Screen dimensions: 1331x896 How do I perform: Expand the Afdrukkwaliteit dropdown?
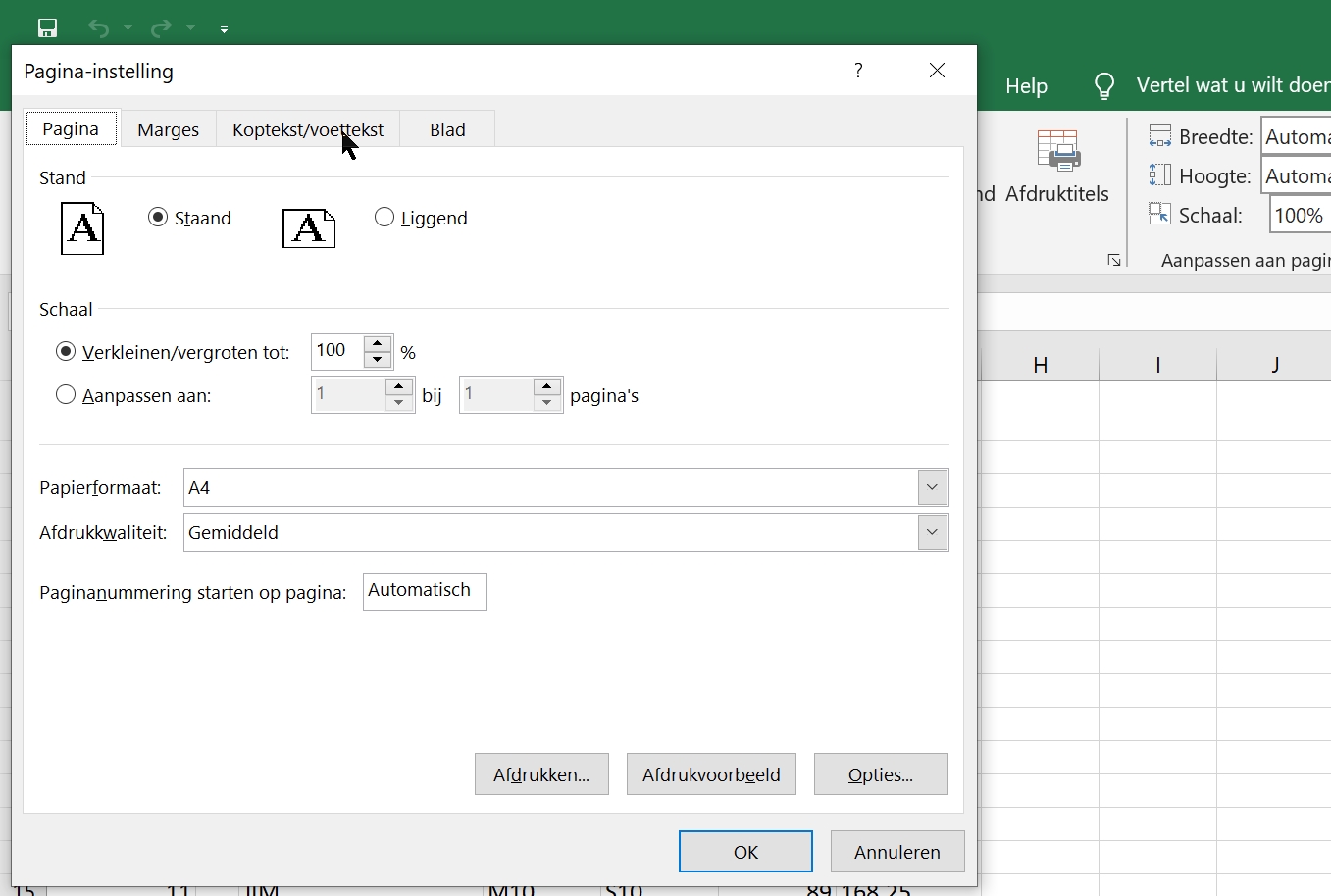pos(932,532)
